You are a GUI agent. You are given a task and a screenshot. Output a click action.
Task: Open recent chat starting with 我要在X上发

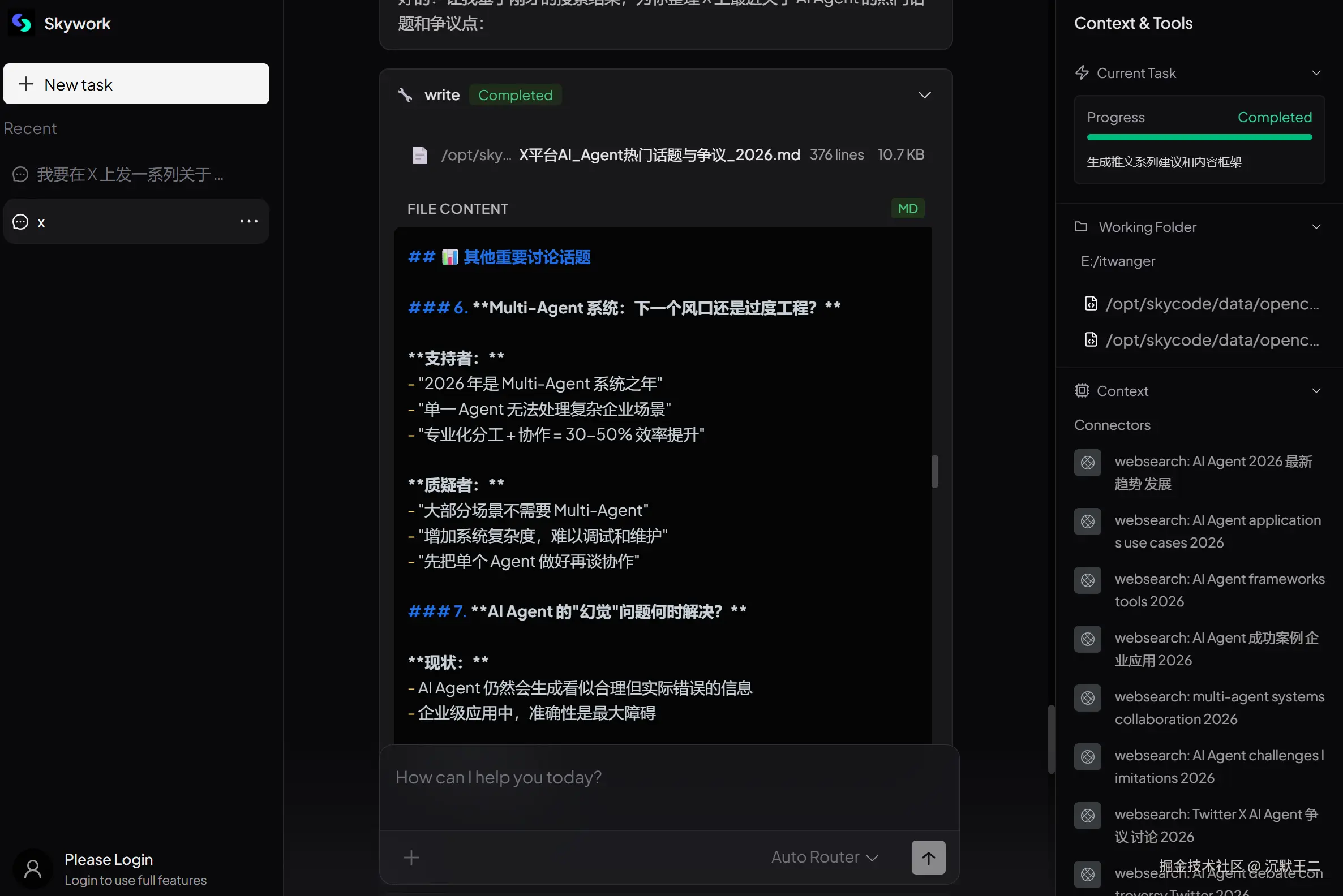(x=129, y=174)
